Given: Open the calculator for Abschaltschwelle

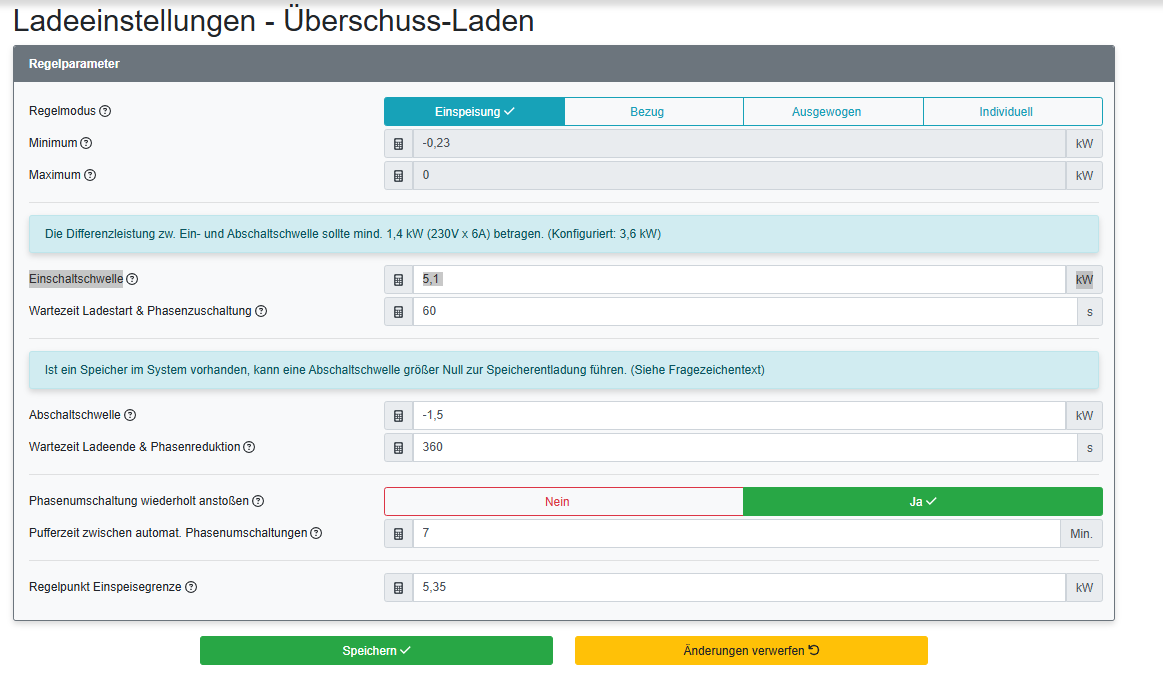Looking at the screenshot, I should (397, 415).
